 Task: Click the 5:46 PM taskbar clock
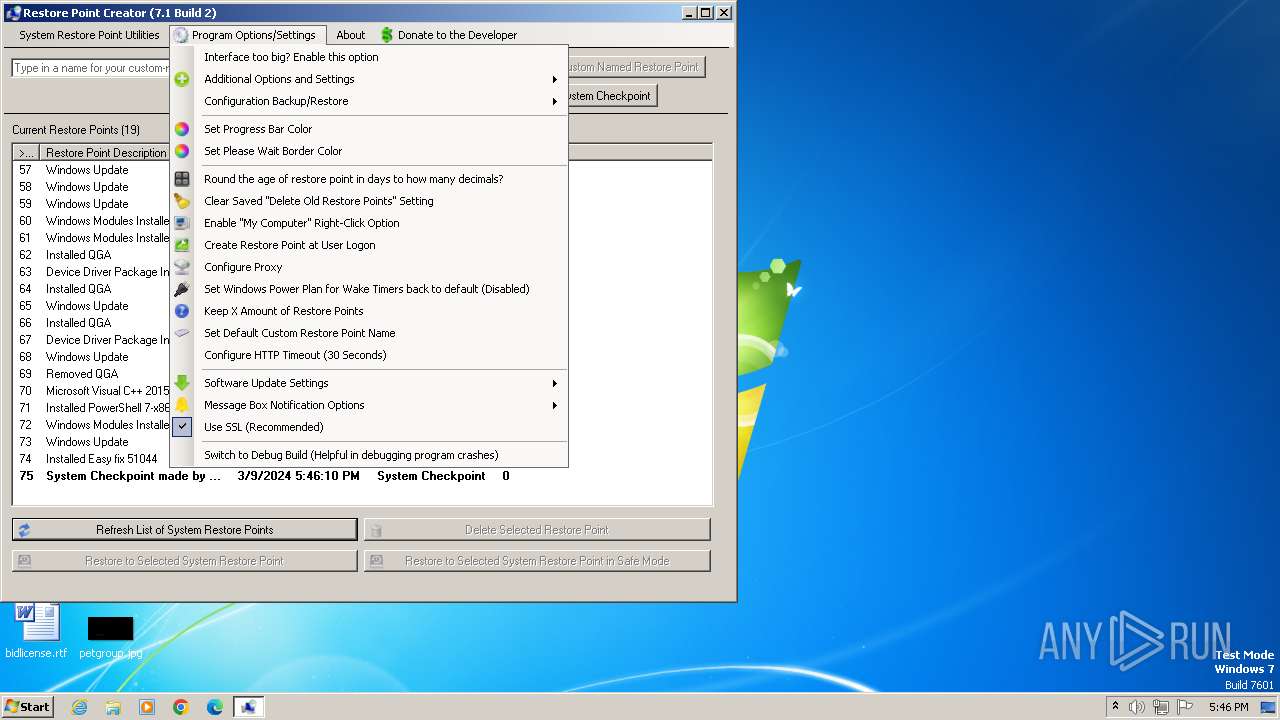[1228, 707]
